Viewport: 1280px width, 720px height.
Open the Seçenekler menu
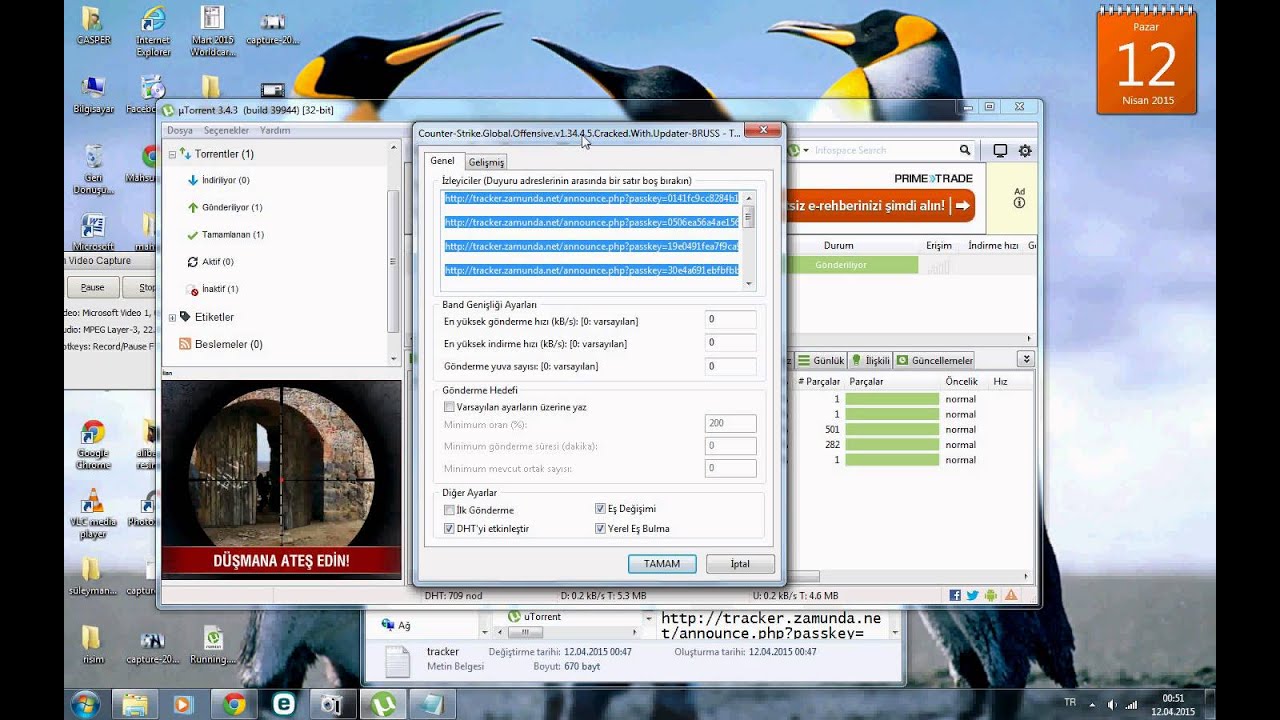coord(226,130)
